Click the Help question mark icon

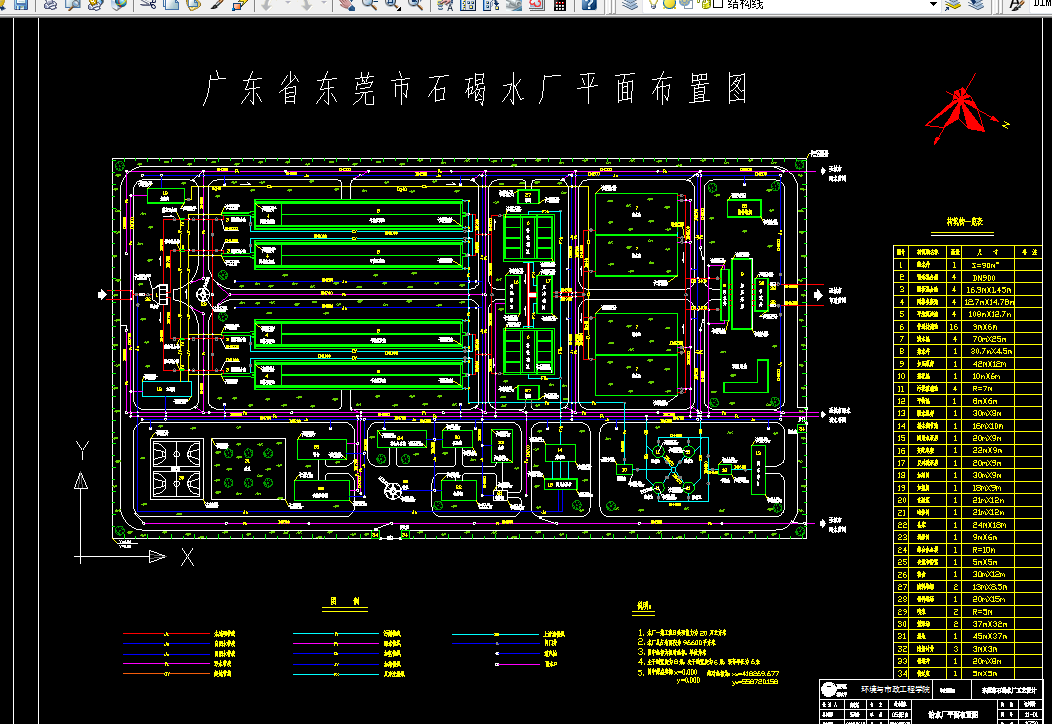[589, 4]
